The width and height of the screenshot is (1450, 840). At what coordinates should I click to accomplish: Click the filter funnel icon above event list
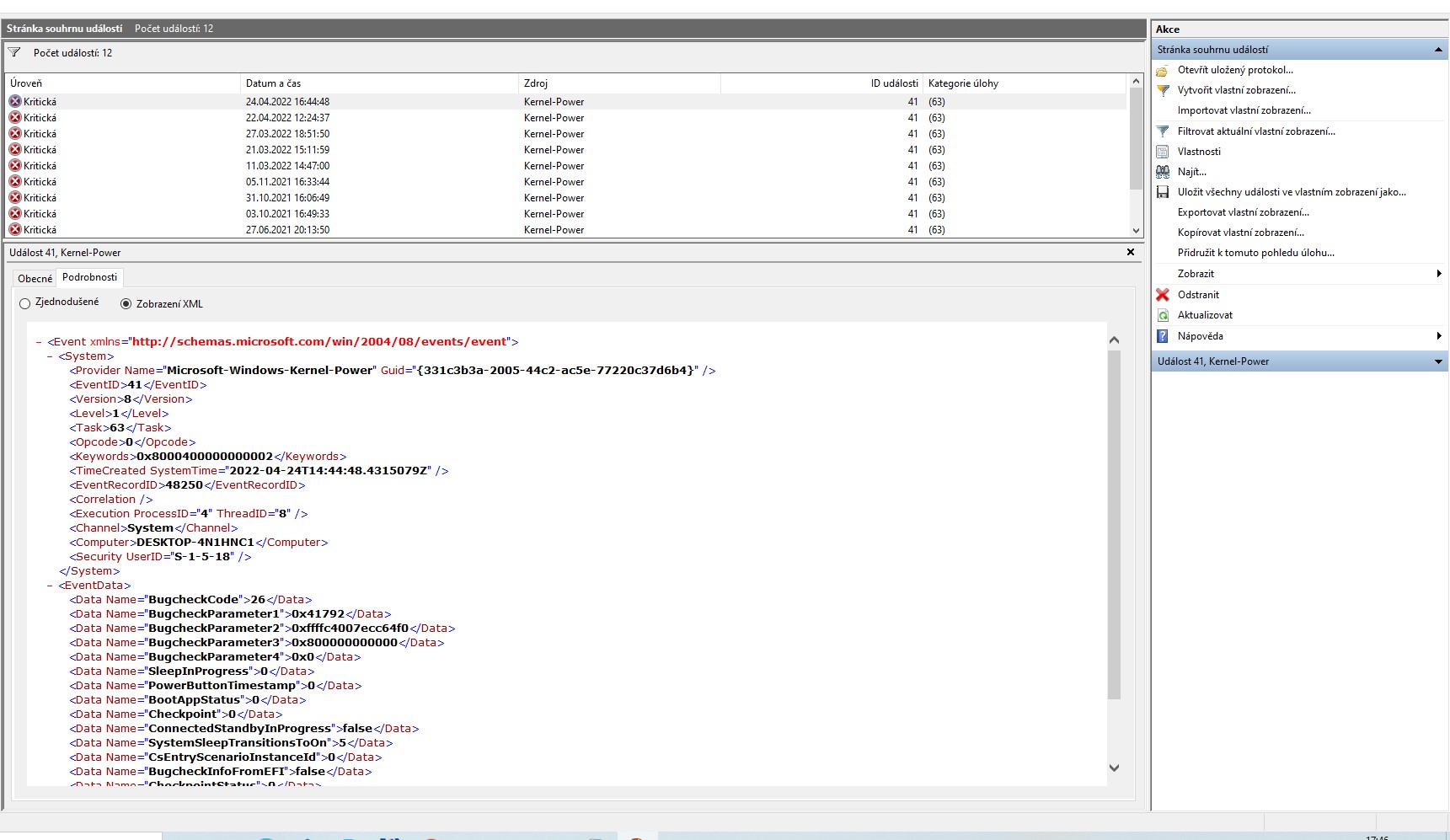point(14,52)
